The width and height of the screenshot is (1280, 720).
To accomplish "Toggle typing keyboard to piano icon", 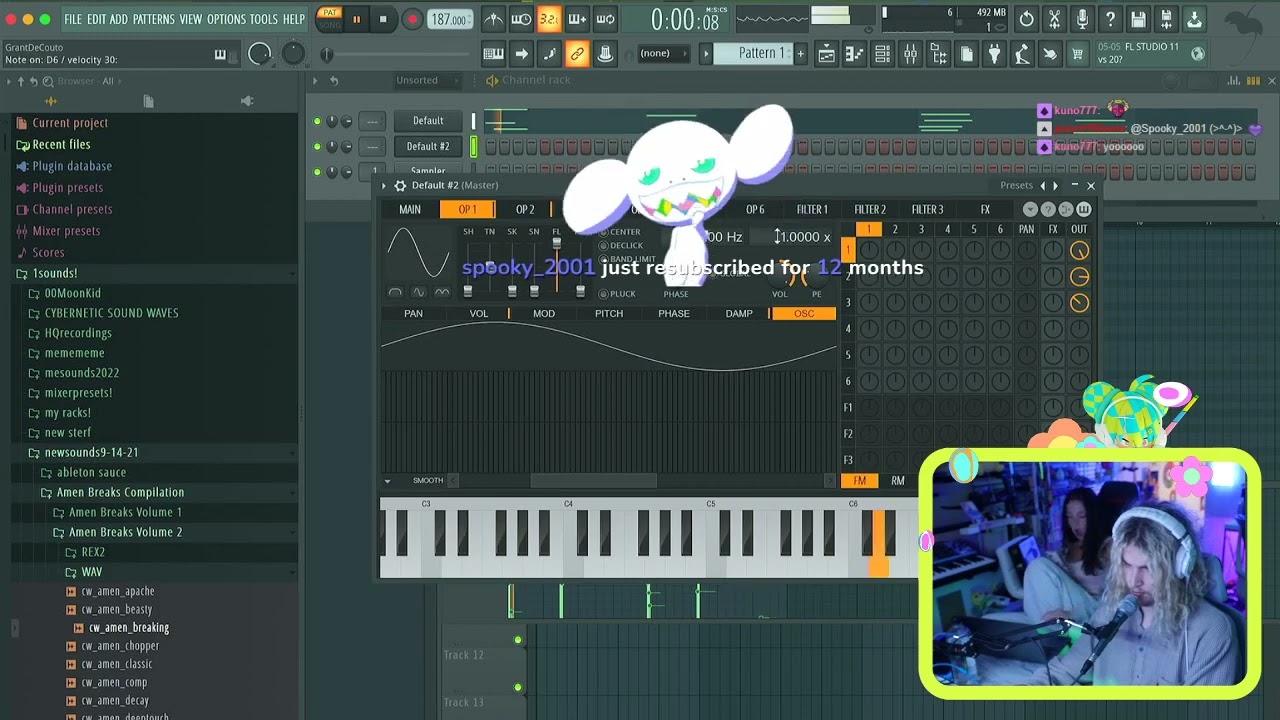I will point(493,54).
